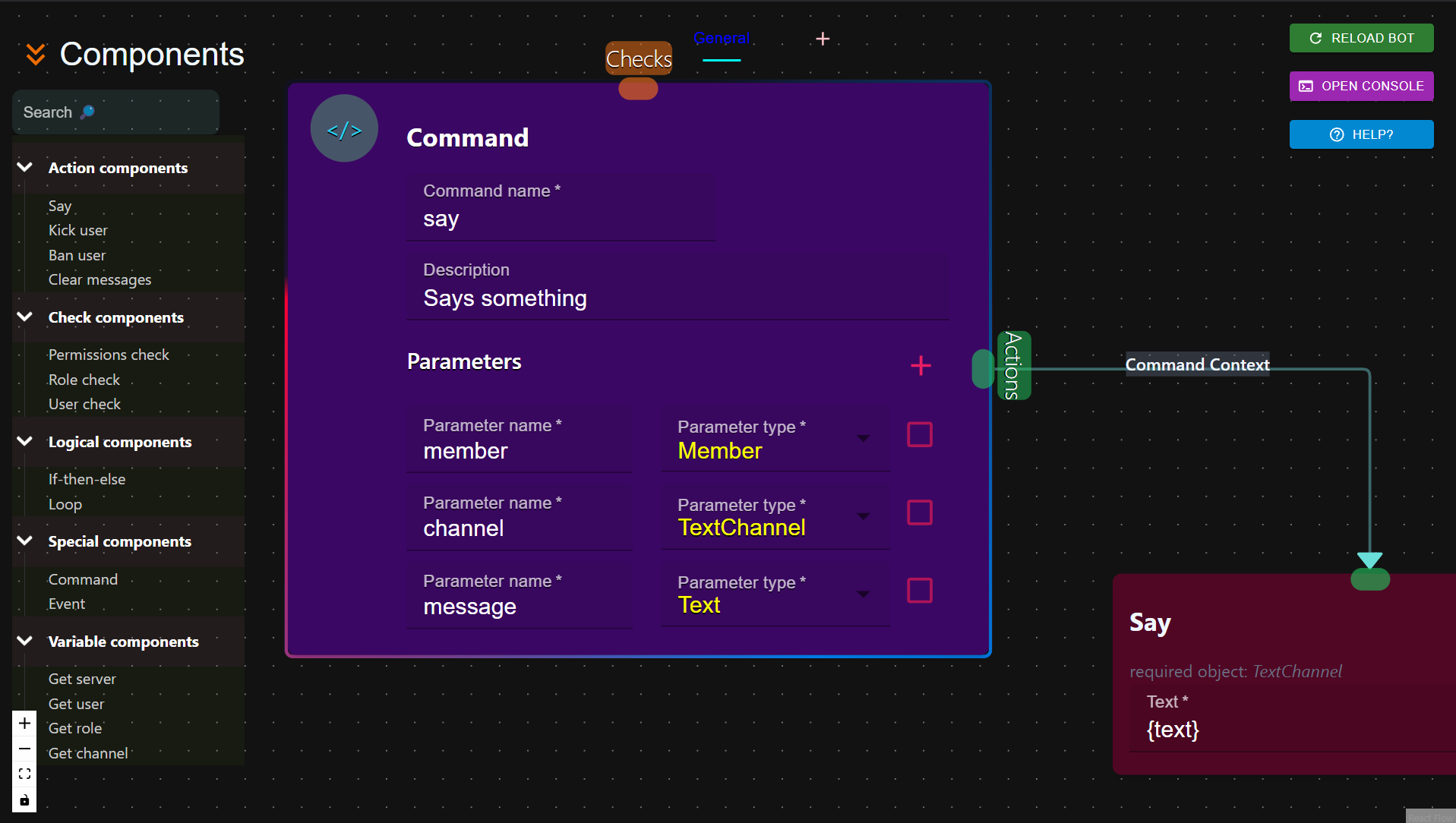The width and height of the screenshot is (1456, 823).
Task: Open the TextChannel parameter type dropdown
Action: tap(864, 516)
